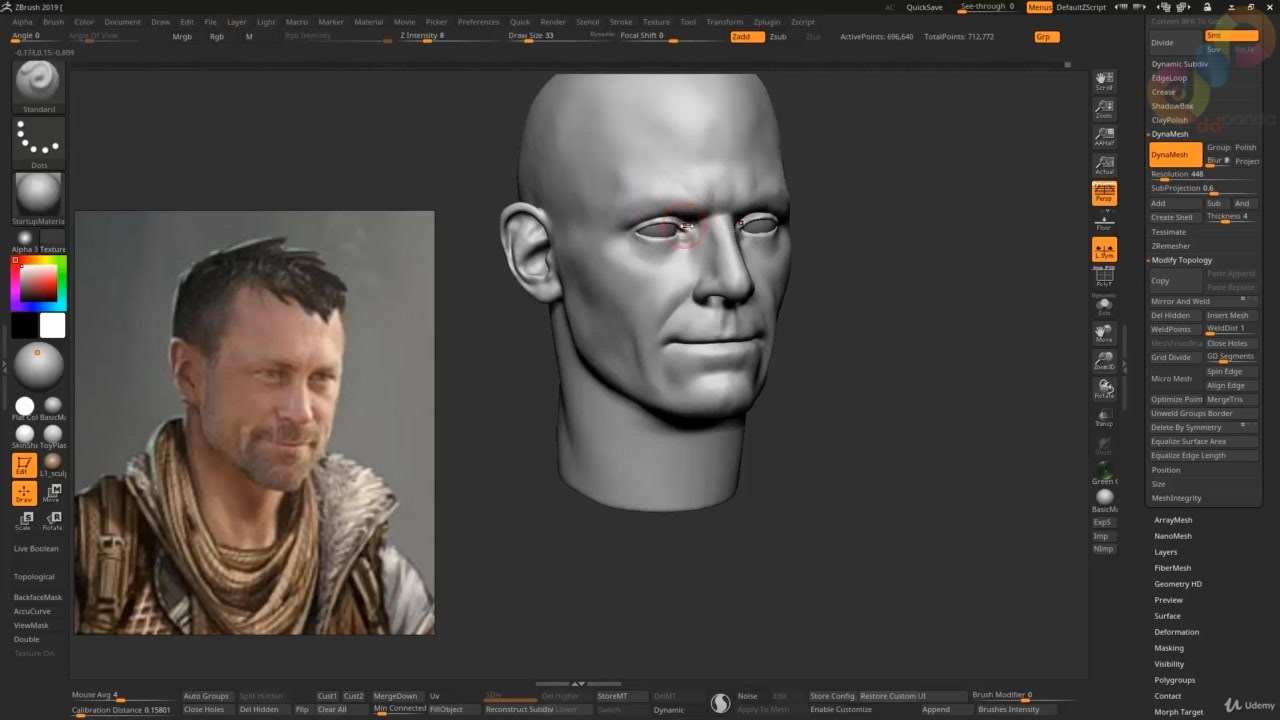Activate the Move mode on left shelf
The width and height of the screenshot is (1280, 720).
(x=53, y=493)
